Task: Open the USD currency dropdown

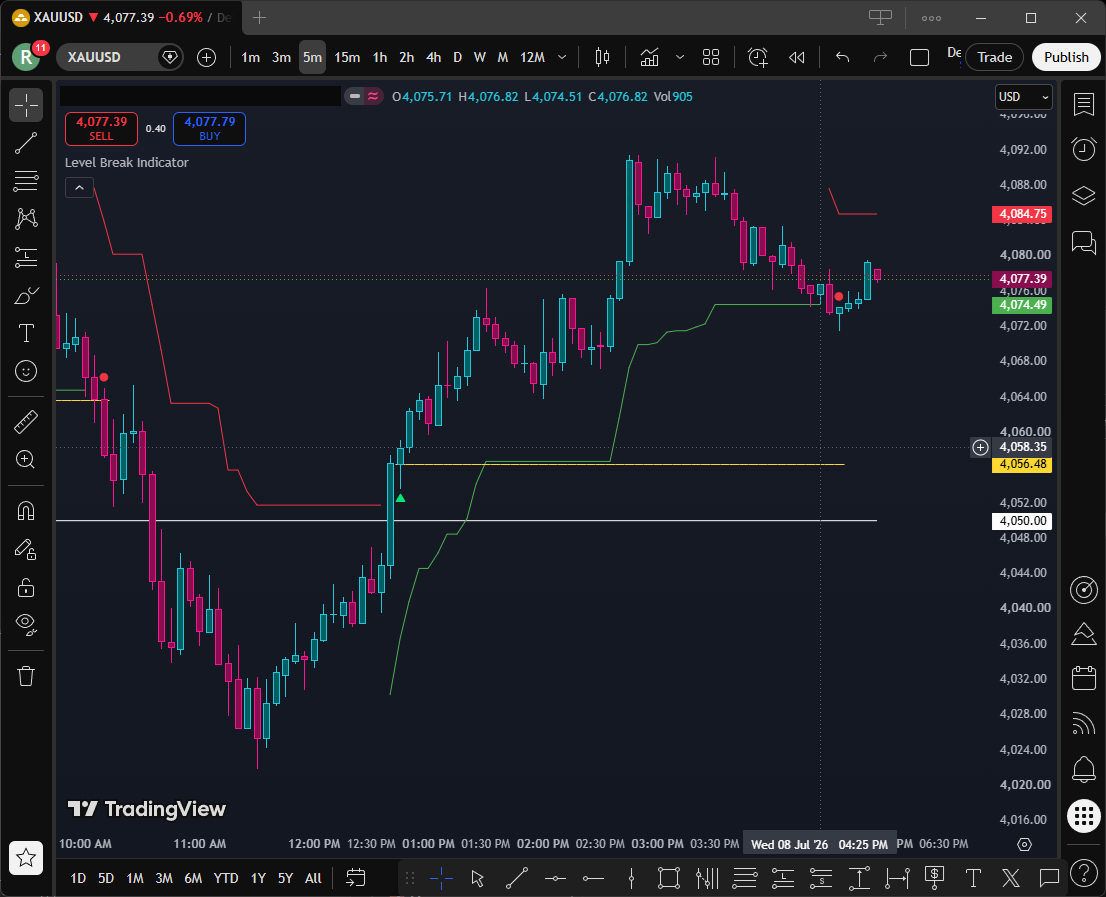Action: tap(1023, 97)
